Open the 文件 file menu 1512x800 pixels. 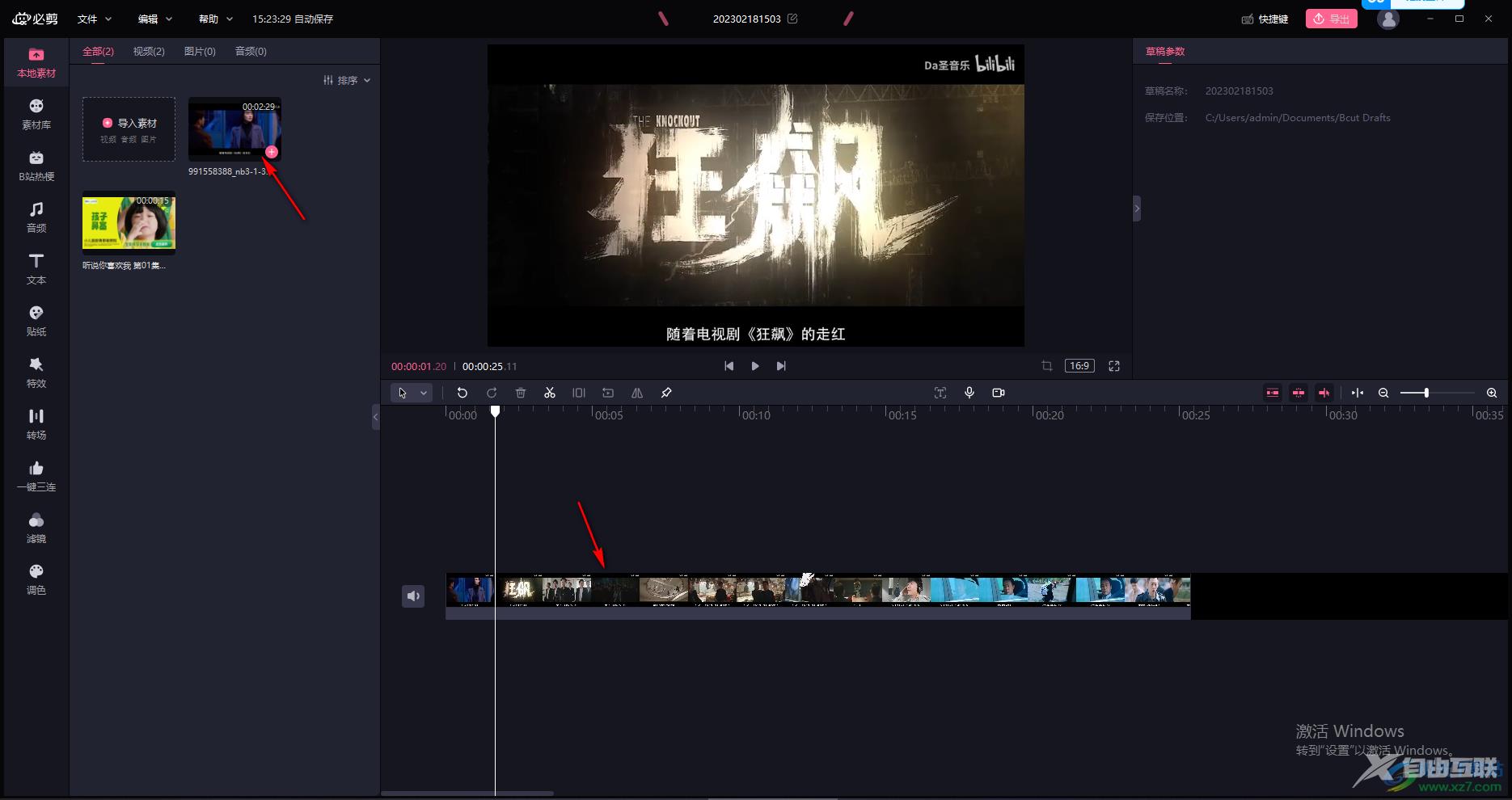coord(95,19)
